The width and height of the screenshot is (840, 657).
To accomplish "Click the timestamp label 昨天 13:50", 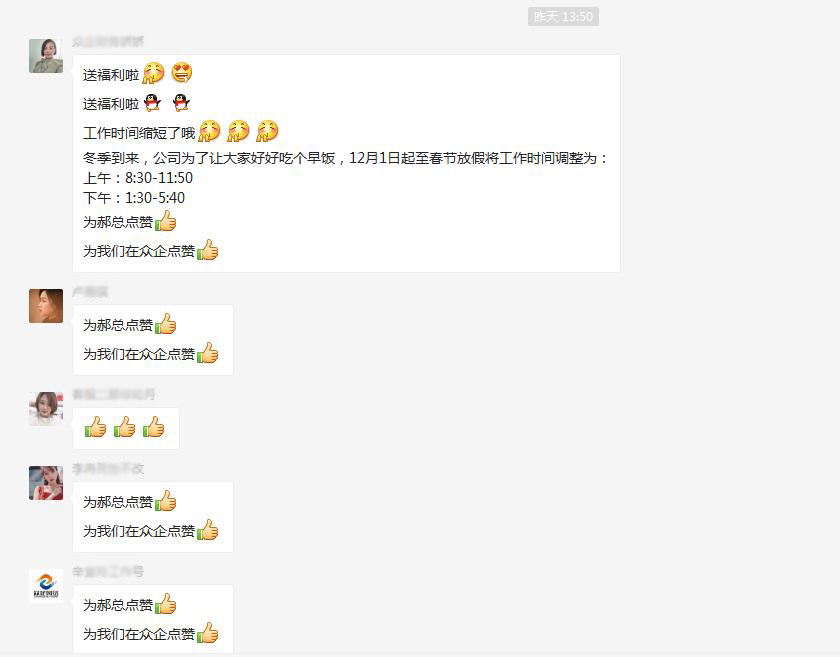I will tap(563, 17).
